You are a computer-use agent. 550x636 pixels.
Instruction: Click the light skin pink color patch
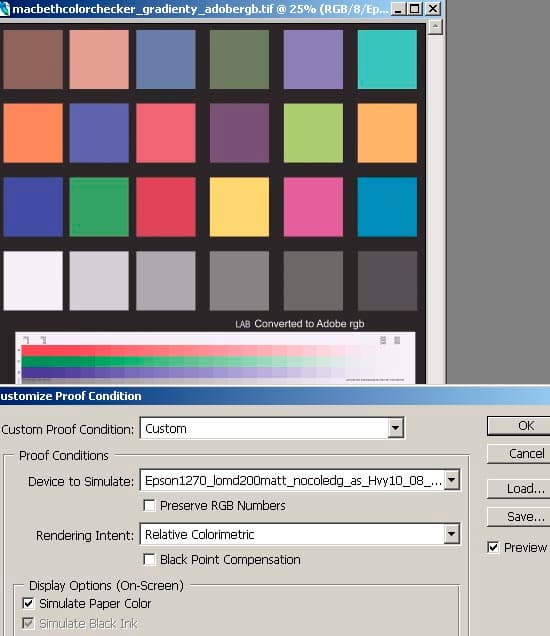[x=99, y=59]
